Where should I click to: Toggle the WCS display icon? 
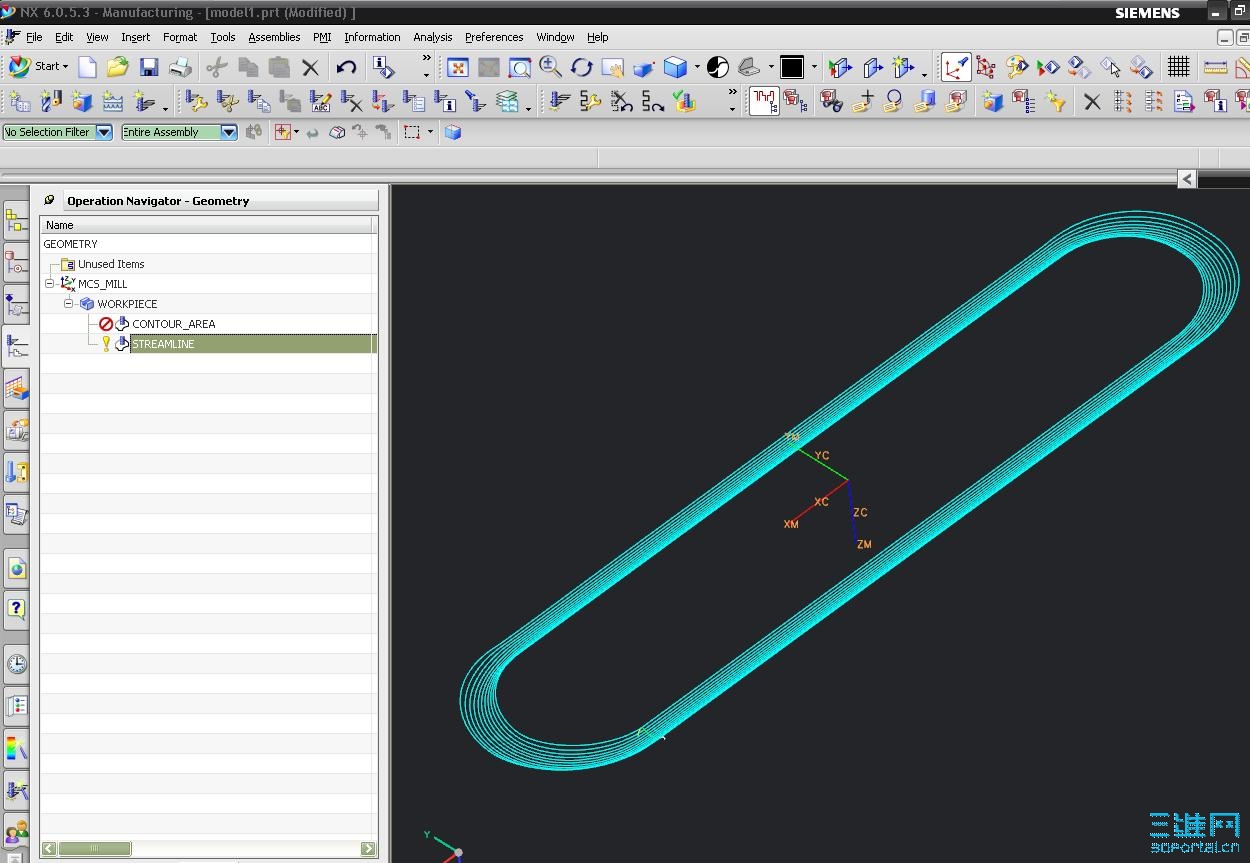click(956, 67)
